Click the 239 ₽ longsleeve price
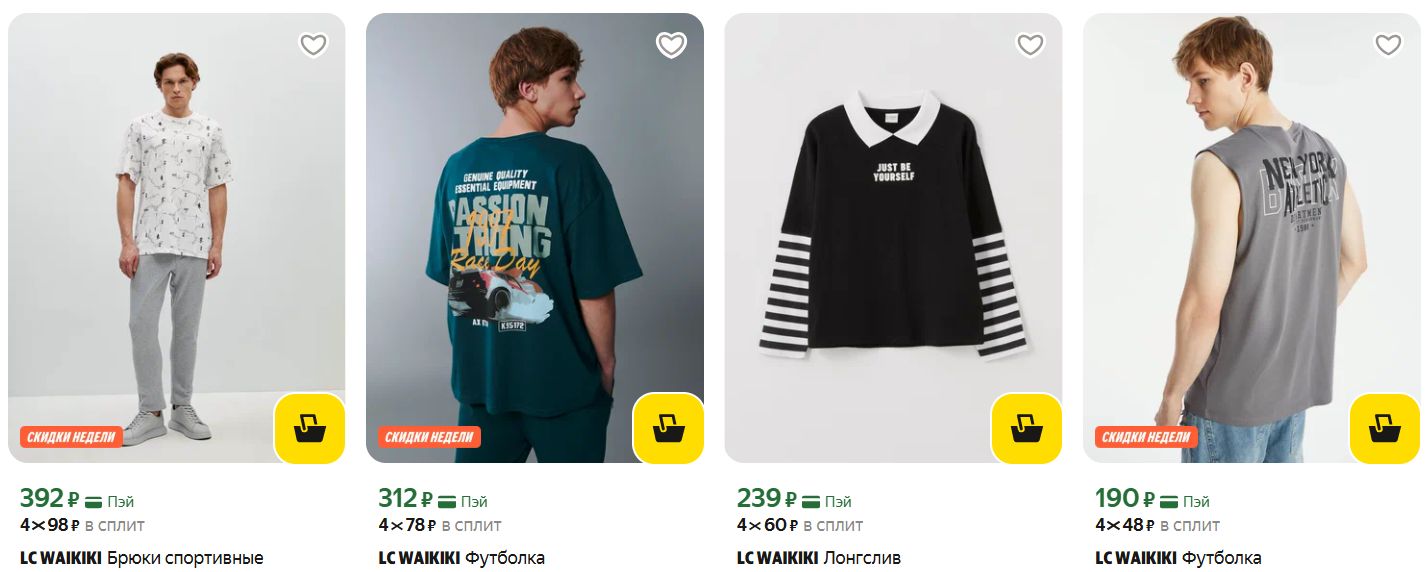The height and width of the screenshot is (572, 1425). [x=766, y=498]
